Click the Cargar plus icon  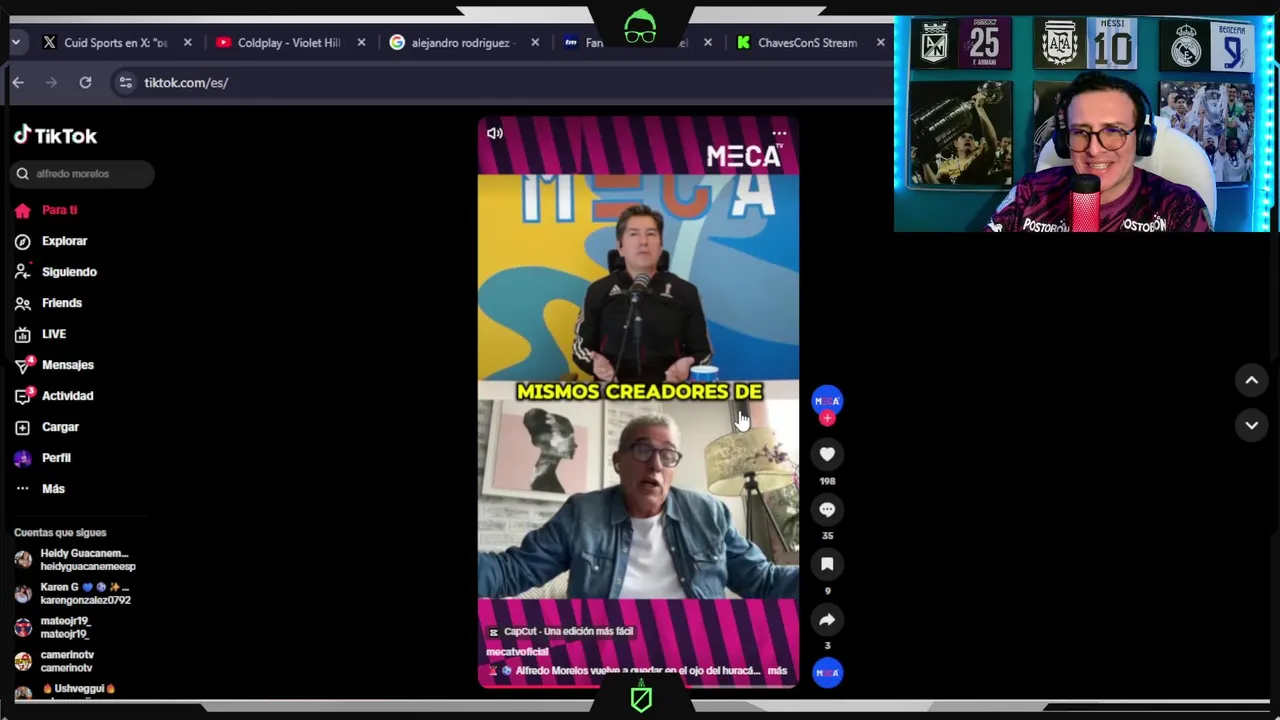tap(23, 427)
